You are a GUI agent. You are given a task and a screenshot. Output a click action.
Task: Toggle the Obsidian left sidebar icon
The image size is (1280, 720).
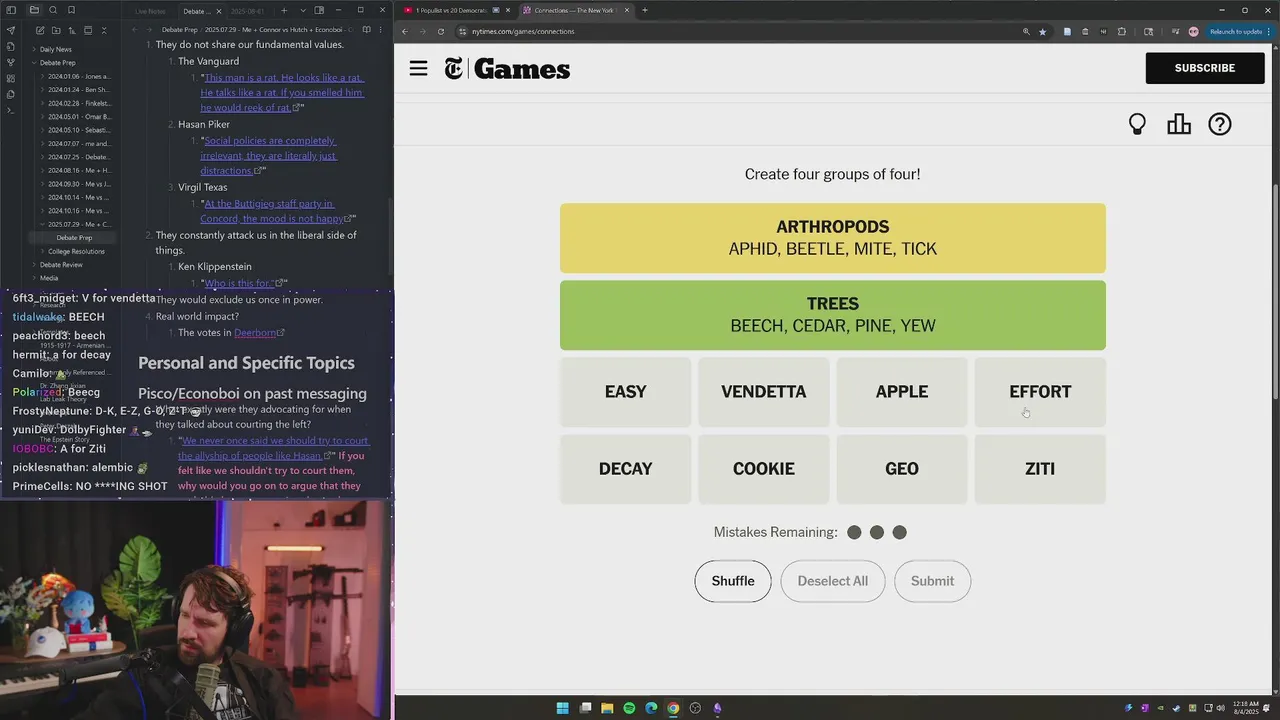[11, 10]
